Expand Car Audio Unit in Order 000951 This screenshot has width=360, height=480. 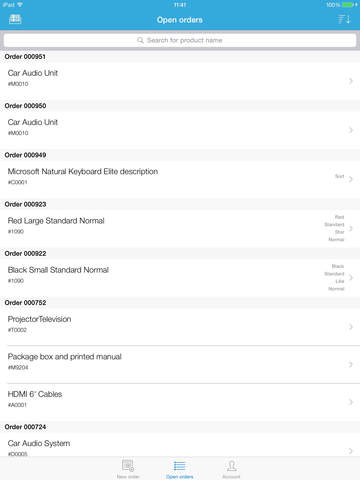pyautogui.click(x=180, y=81)
